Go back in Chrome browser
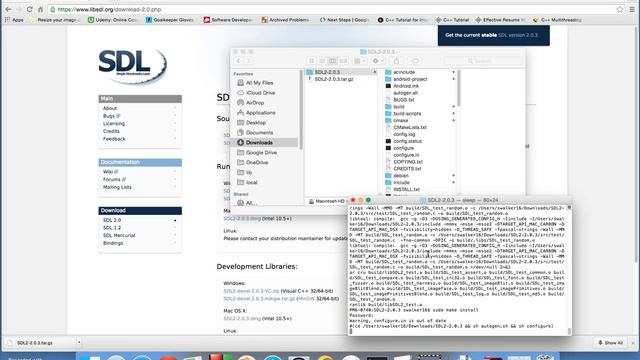The image size is (640, 360). 8,9
